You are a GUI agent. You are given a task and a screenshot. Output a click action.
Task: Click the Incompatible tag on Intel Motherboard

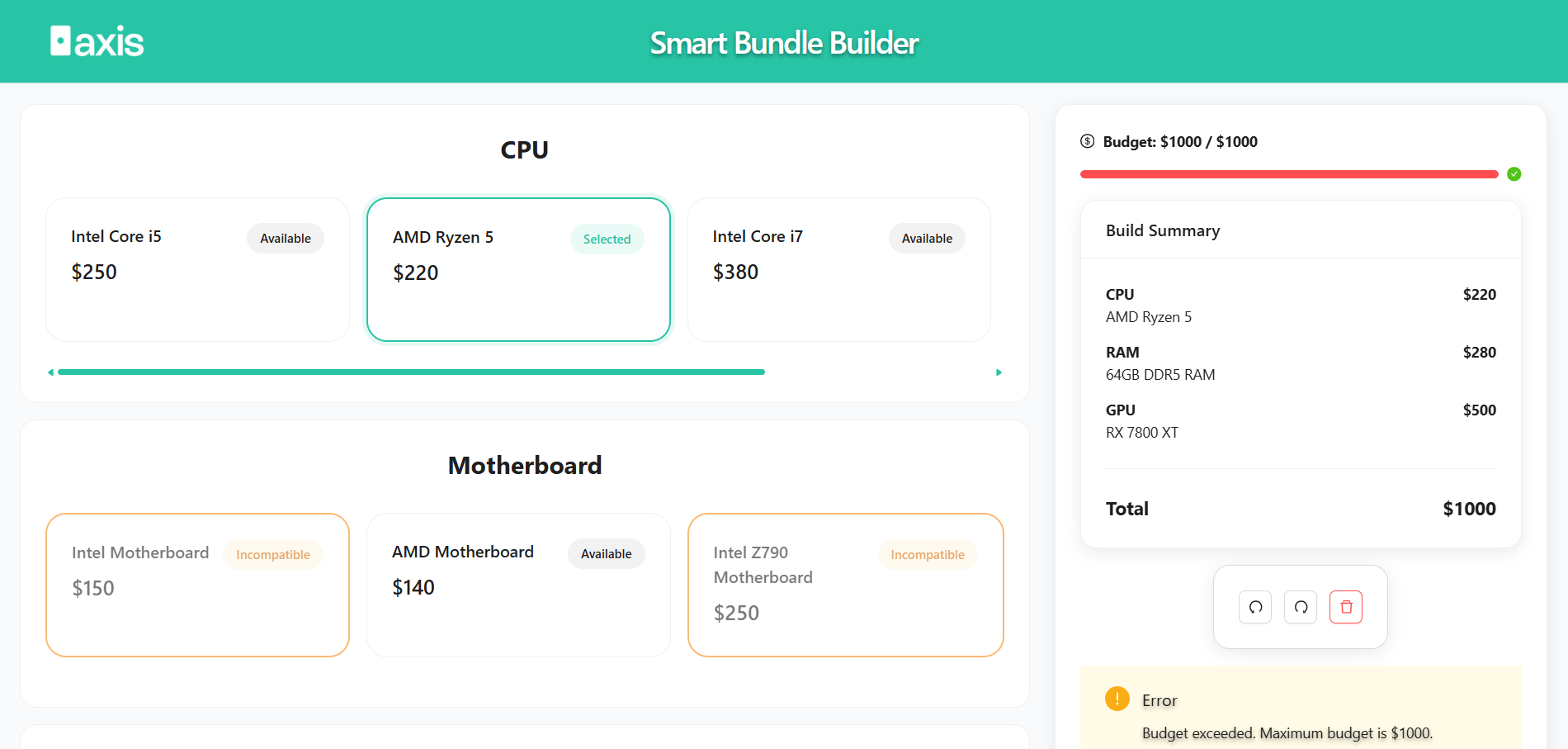pos(273,555)
